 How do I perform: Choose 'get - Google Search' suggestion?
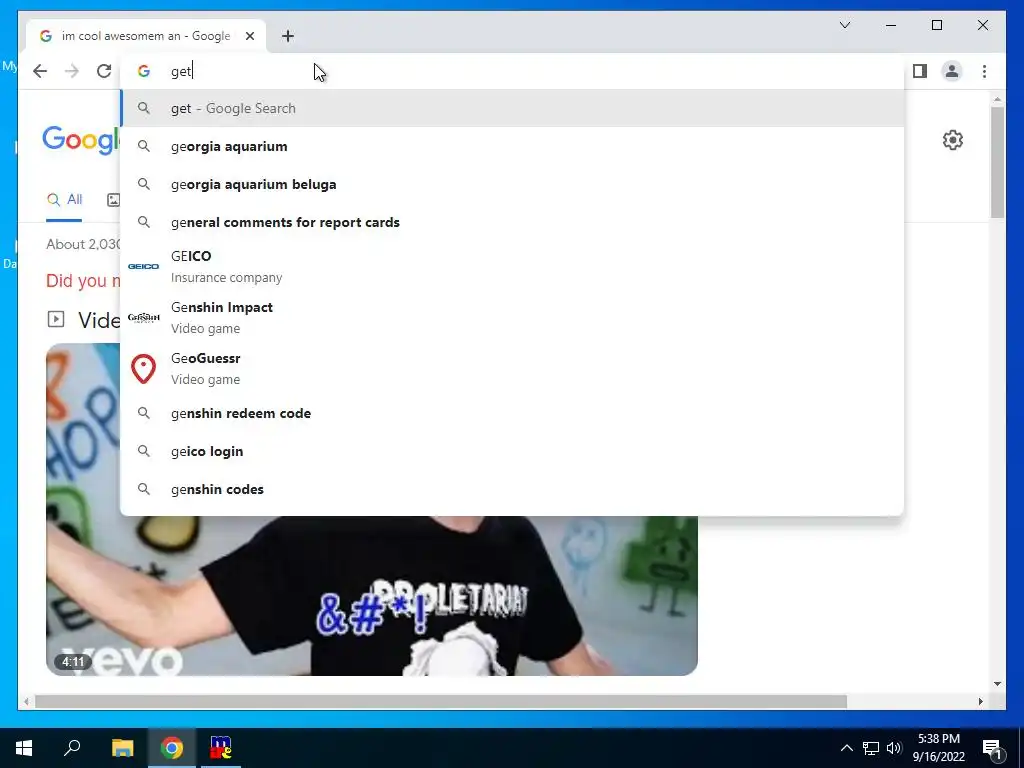point(513,108)
